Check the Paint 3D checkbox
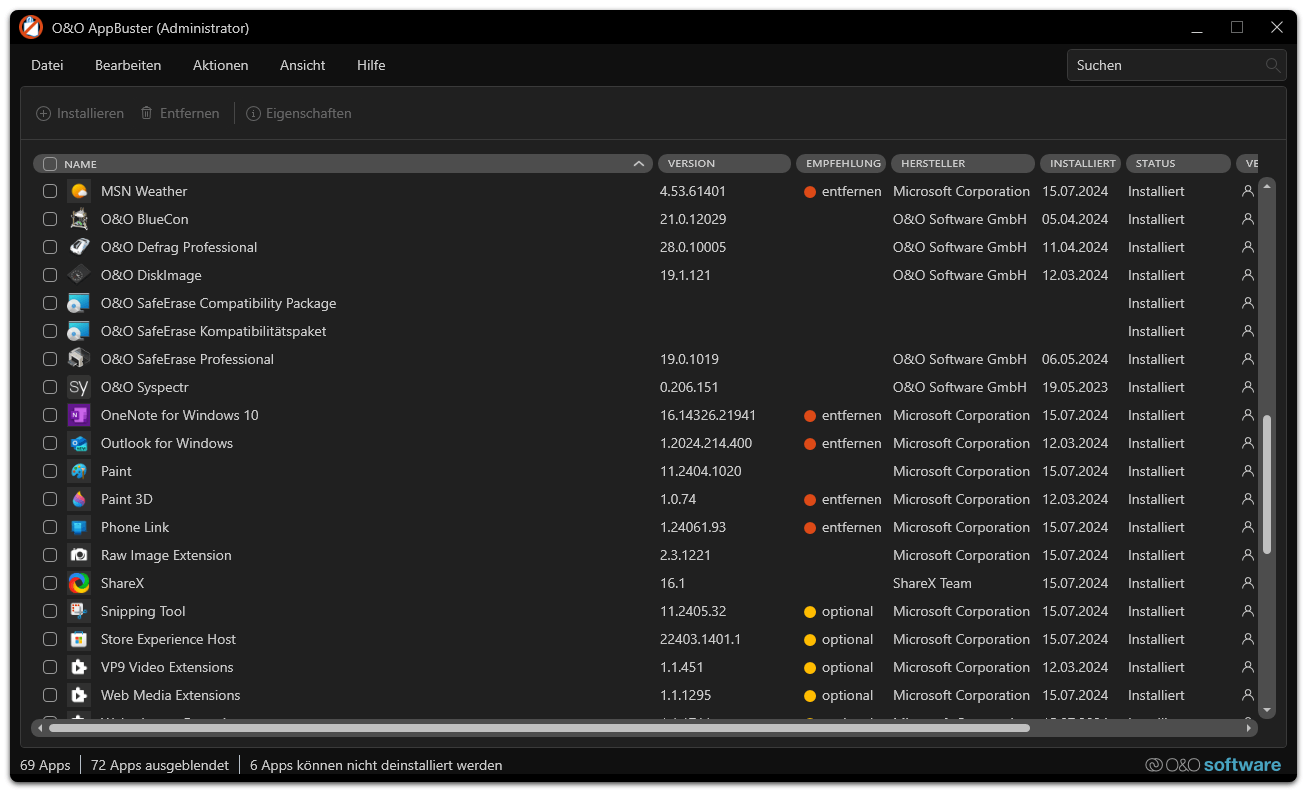 (50, 499)
